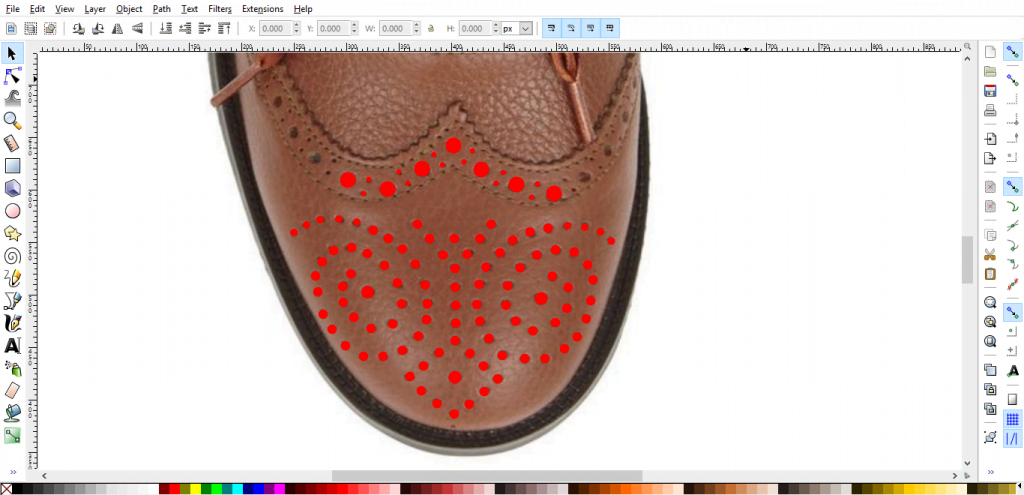The height and width of the screenshot is (495, 1024).
Task: Click the Y coordinate spinner arrows
Action: (354, 29)
